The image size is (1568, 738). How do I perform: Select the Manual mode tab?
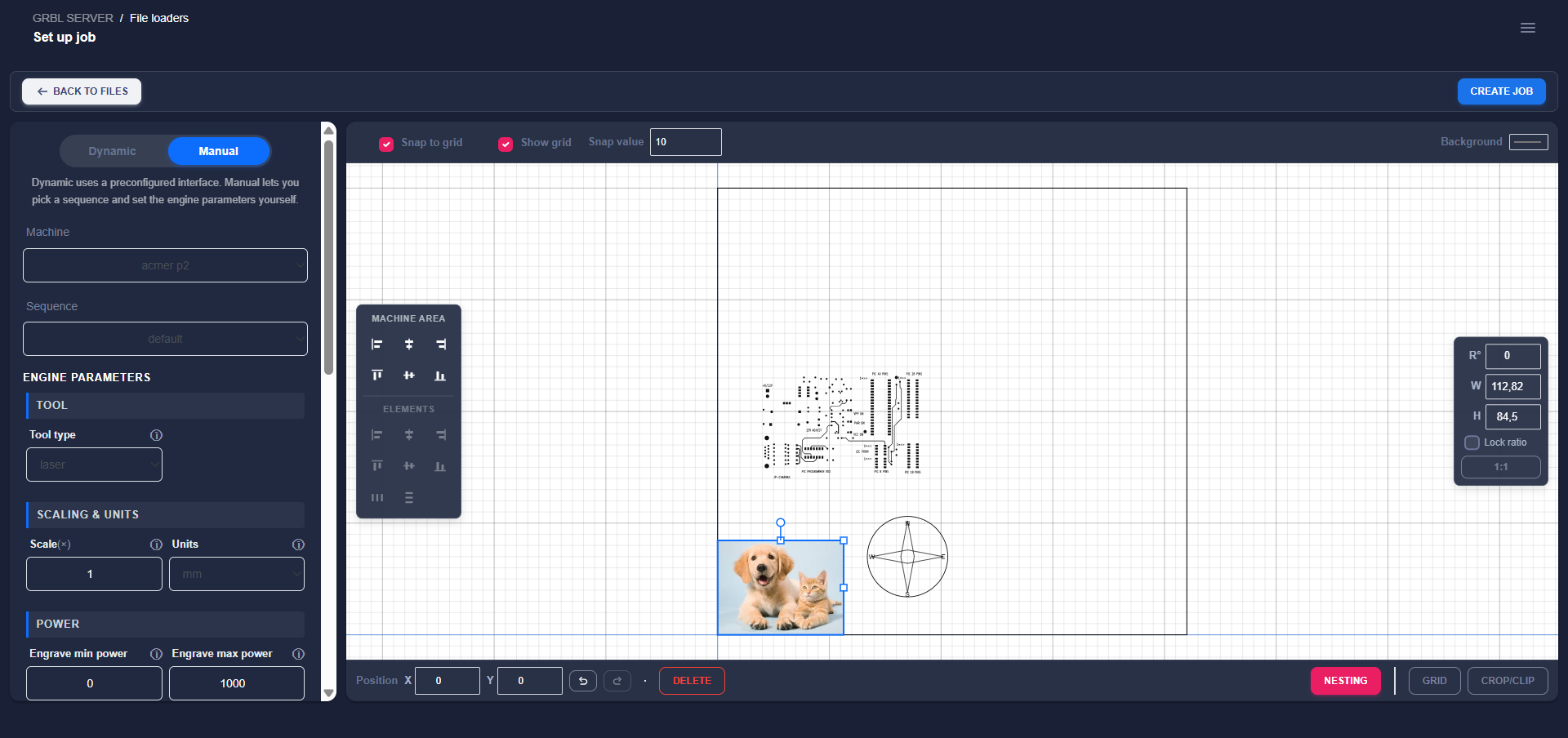[219, 151]
